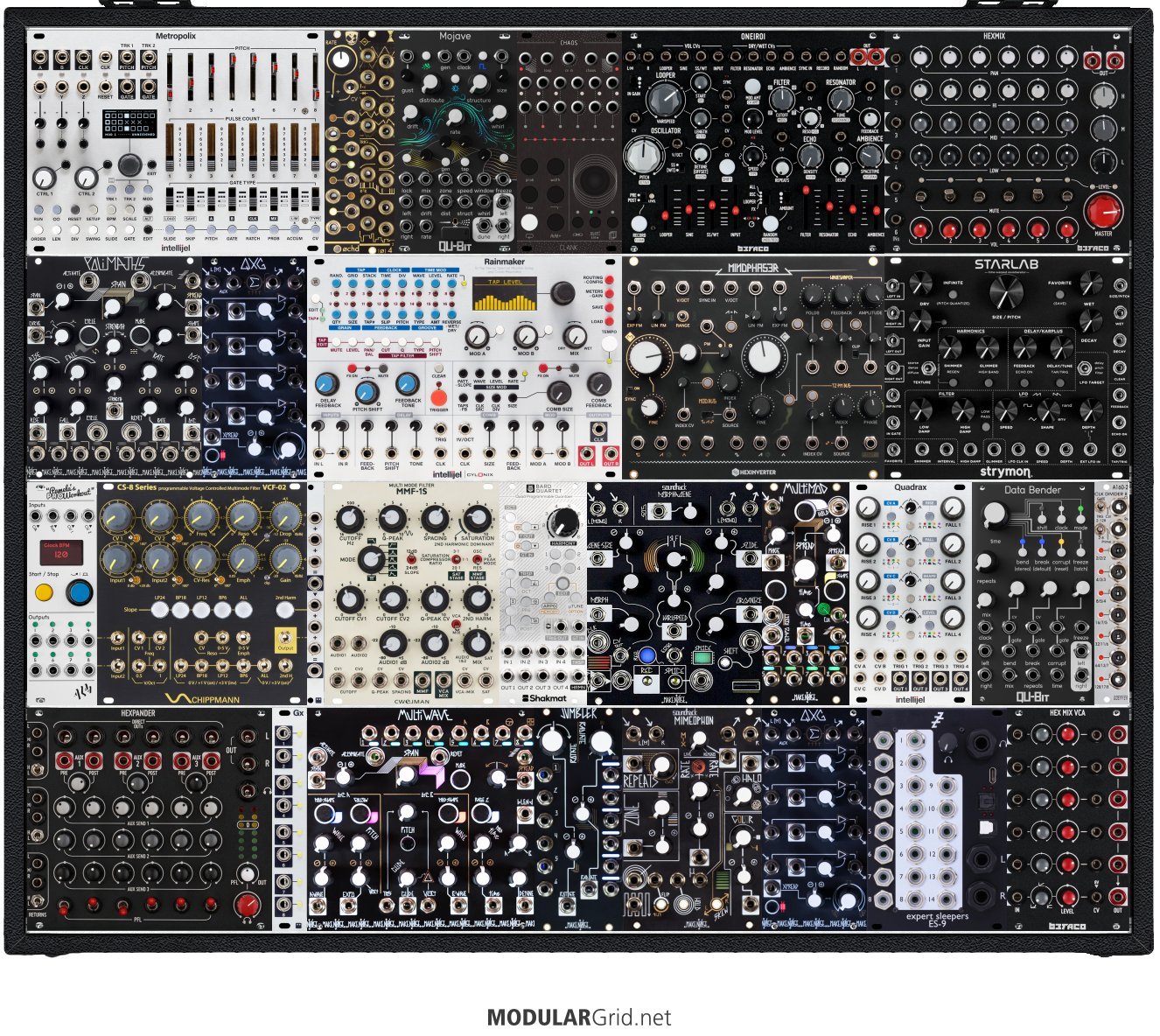The width and height of the screenshot is (1160, 1036).
Task: Open ROUTING CONFIG on Rainmaker
Action: pyautogui.click(x=609, y=281)
